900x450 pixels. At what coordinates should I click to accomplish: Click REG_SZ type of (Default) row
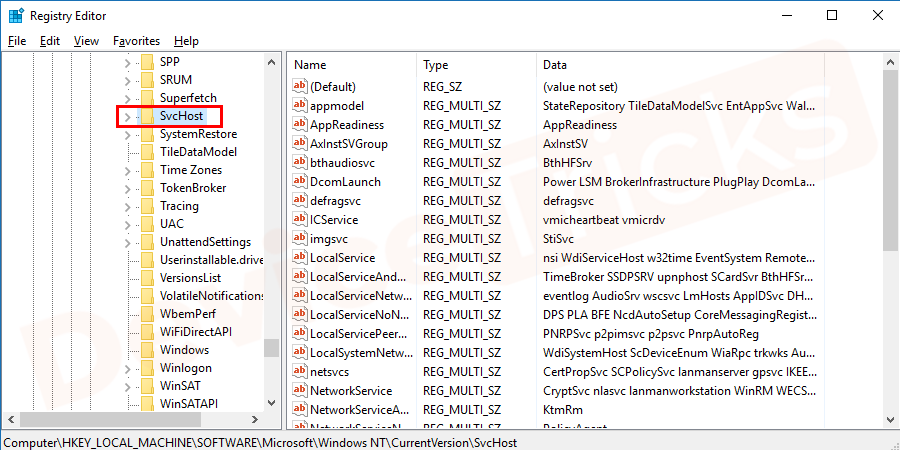[443, 87]
